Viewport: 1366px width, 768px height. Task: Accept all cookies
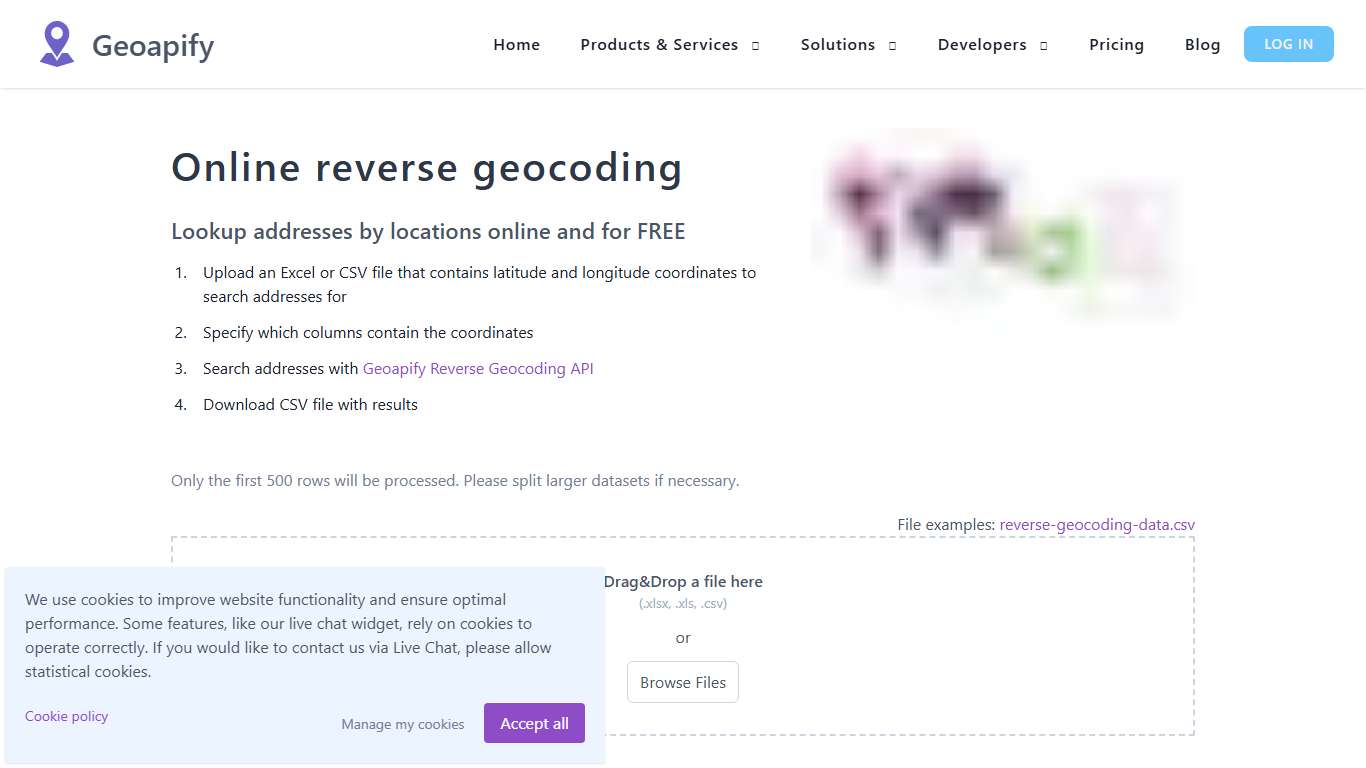coord(534,723)
